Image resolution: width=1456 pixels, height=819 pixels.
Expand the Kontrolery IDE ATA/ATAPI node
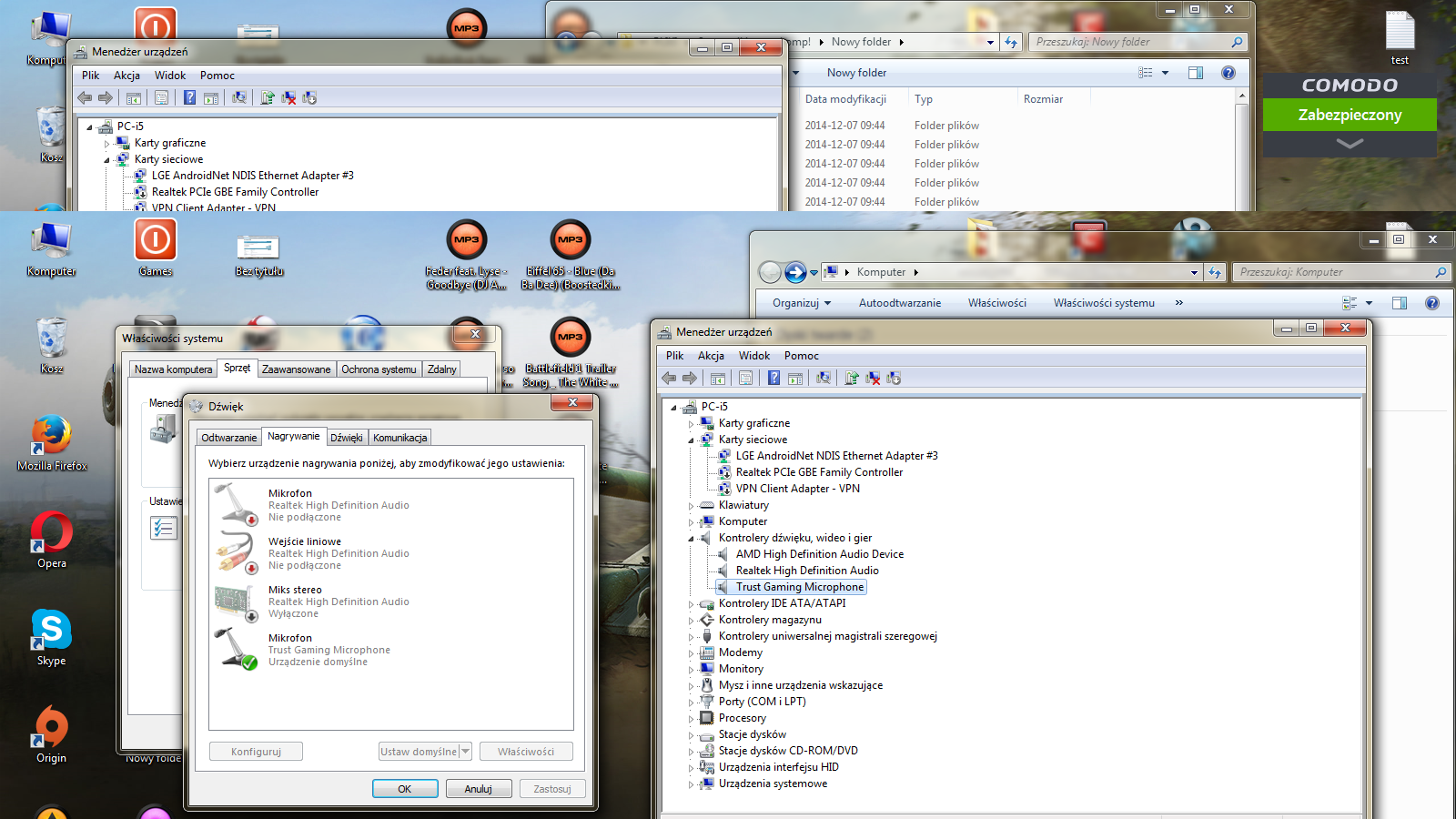pyautogui.click(x=691, y=604)
